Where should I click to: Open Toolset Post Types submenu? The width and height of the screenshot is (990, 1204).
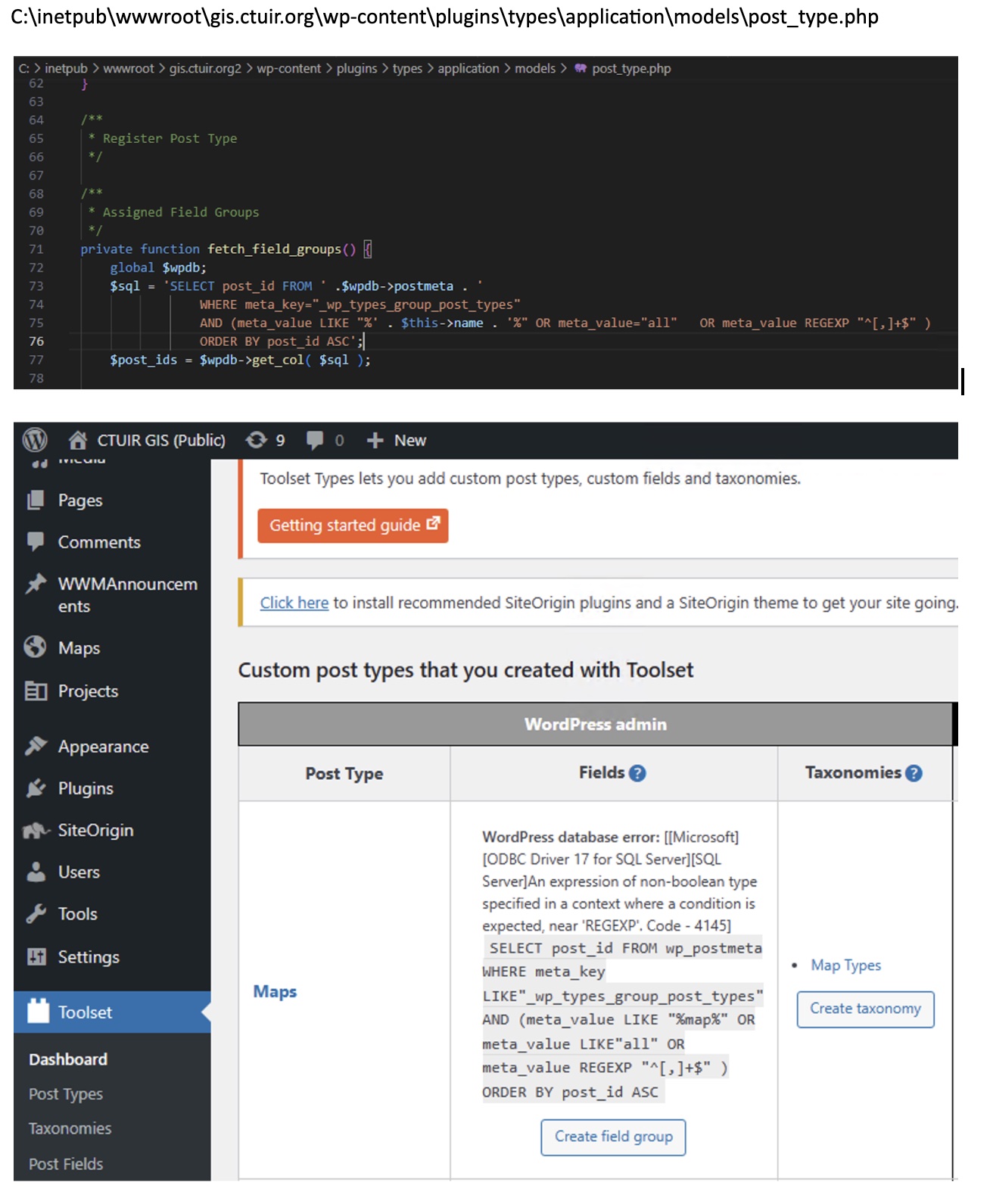66,1094
